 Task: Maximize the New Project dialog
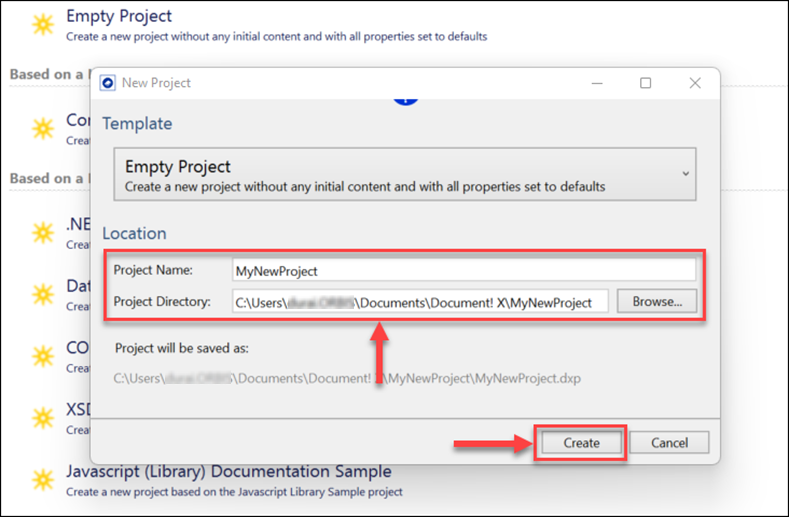click(645, 83)
